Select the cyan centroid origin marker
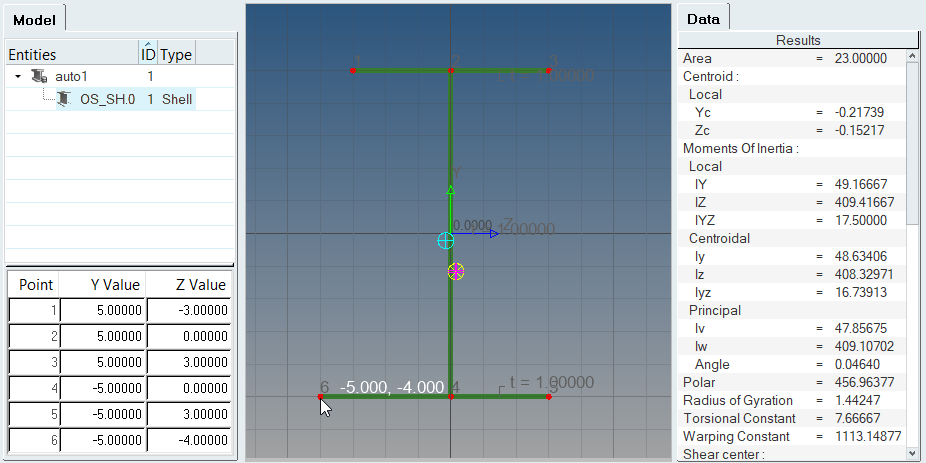The height and width of the screenshot is (463, 926). [x=445, y=240]
